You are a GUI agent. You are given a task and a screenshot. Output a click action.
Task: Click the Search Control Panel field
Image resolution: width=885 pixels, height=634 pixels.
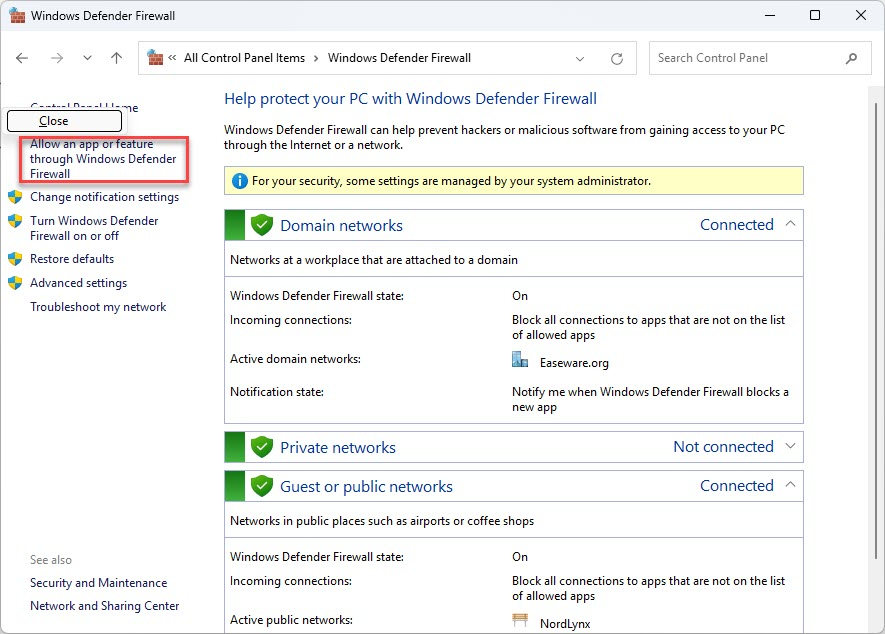tap(745, 58)
